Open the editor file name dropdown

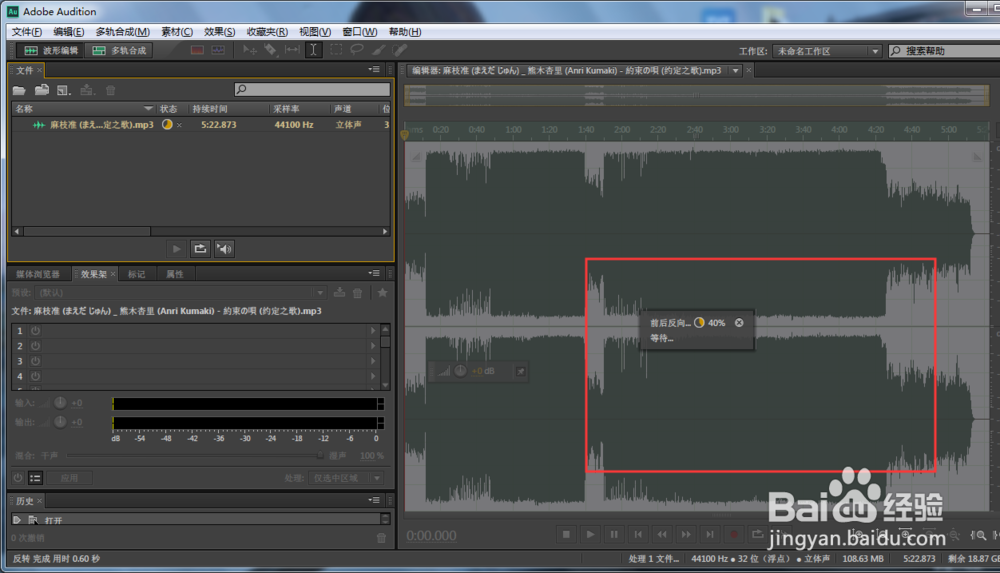pyautogui.click(x=735, y=71)
